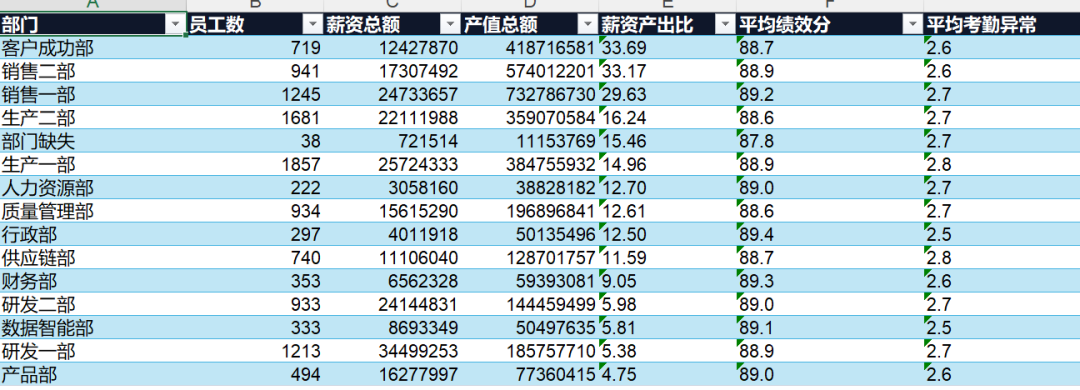Click the 部门缺失 cell
Viewport: 1080px width, 390px height.
coord(93,142)
